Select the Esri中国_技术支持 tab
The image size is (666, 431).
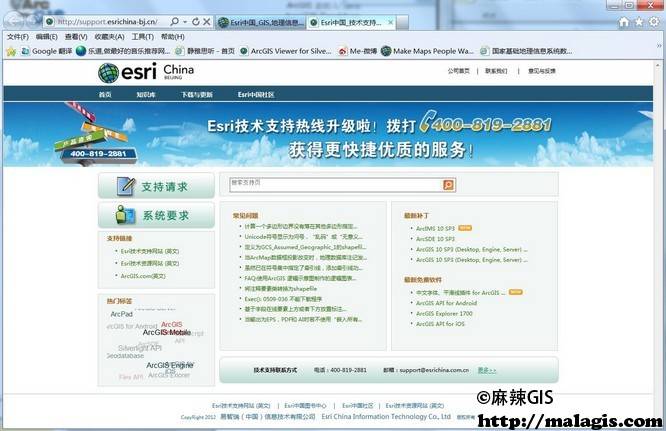coord(351,23)
